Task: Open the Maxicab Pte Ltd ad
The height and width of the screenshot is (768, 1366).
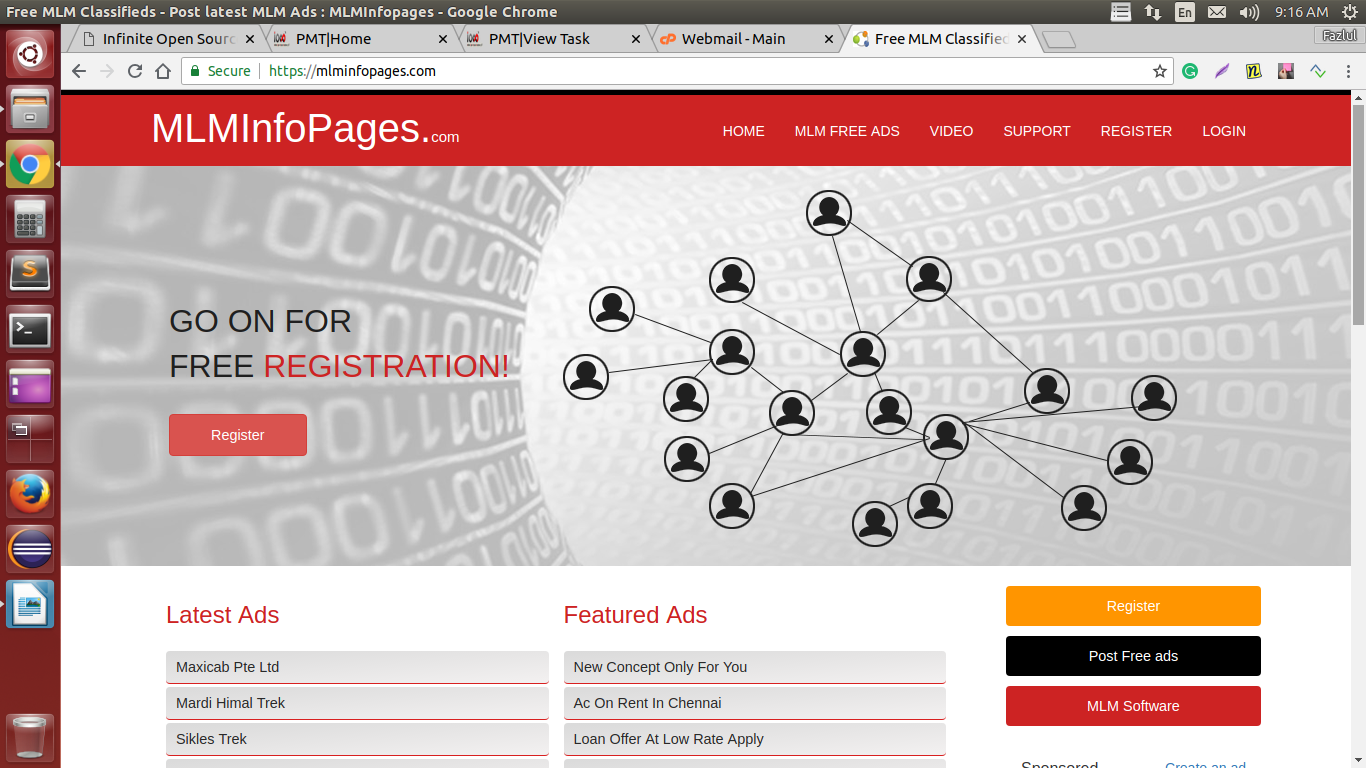Action: click(357, 667)
